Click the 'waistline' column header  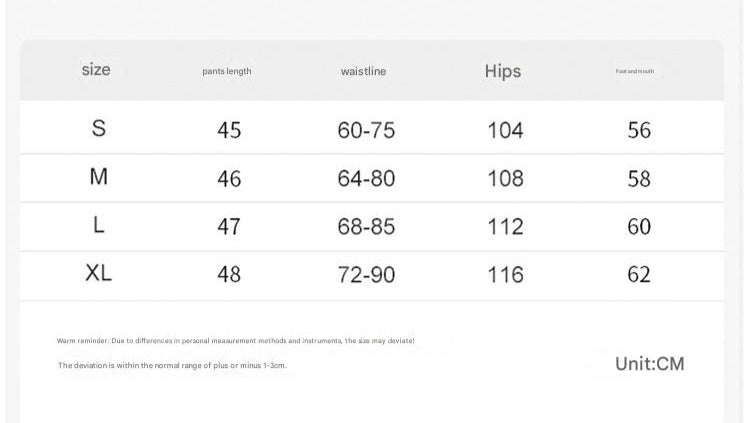[363, 72]
